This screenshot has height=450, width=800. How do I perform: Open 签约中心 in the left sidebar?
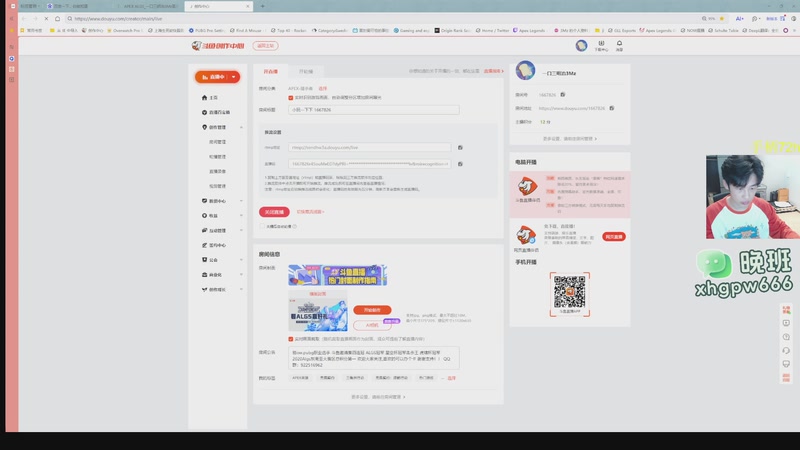click(x=214, y=245)
